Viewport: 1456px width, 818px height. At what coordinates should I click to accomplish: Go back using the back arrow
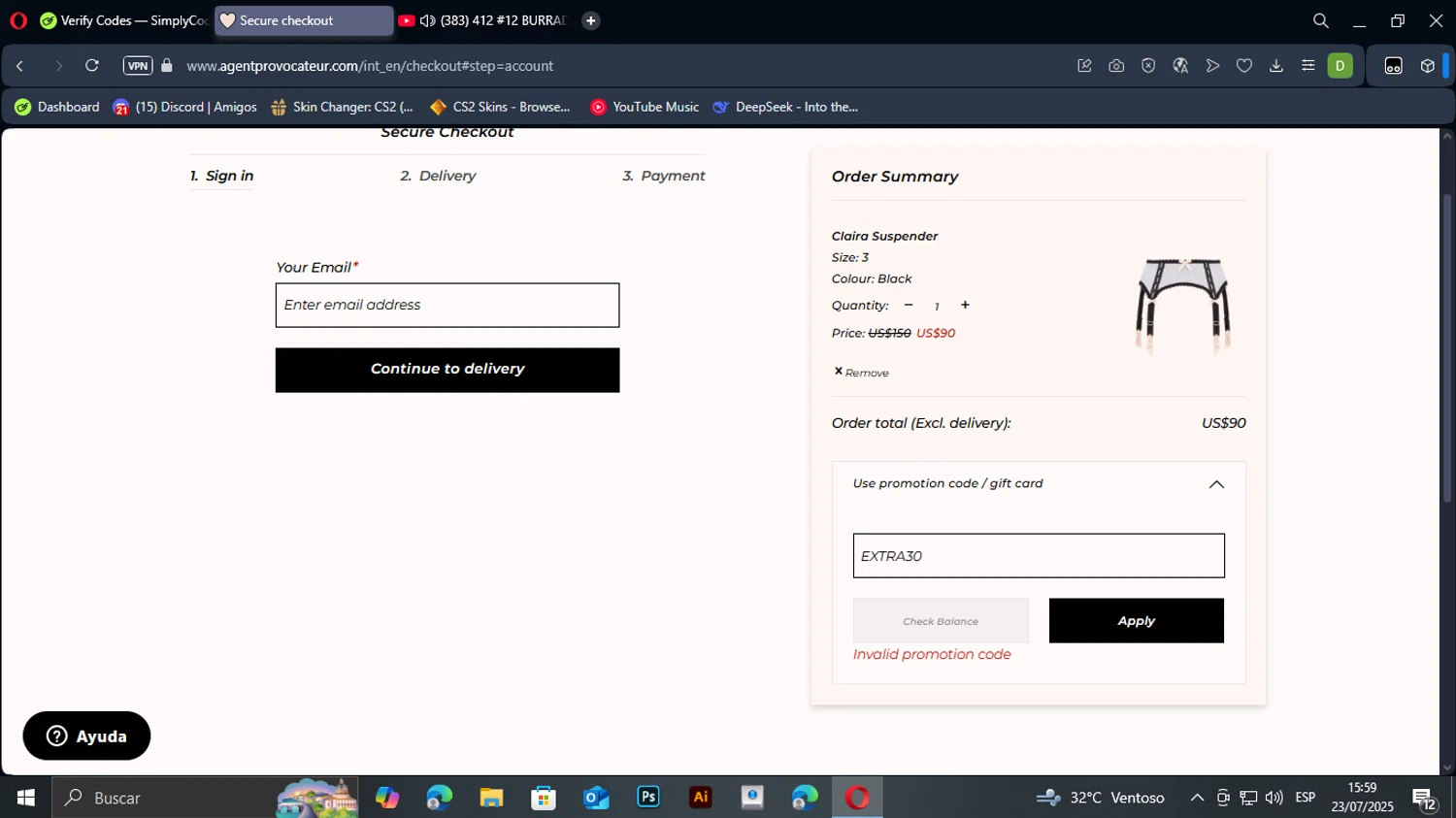pyautogui.click(x=20, y=66)
